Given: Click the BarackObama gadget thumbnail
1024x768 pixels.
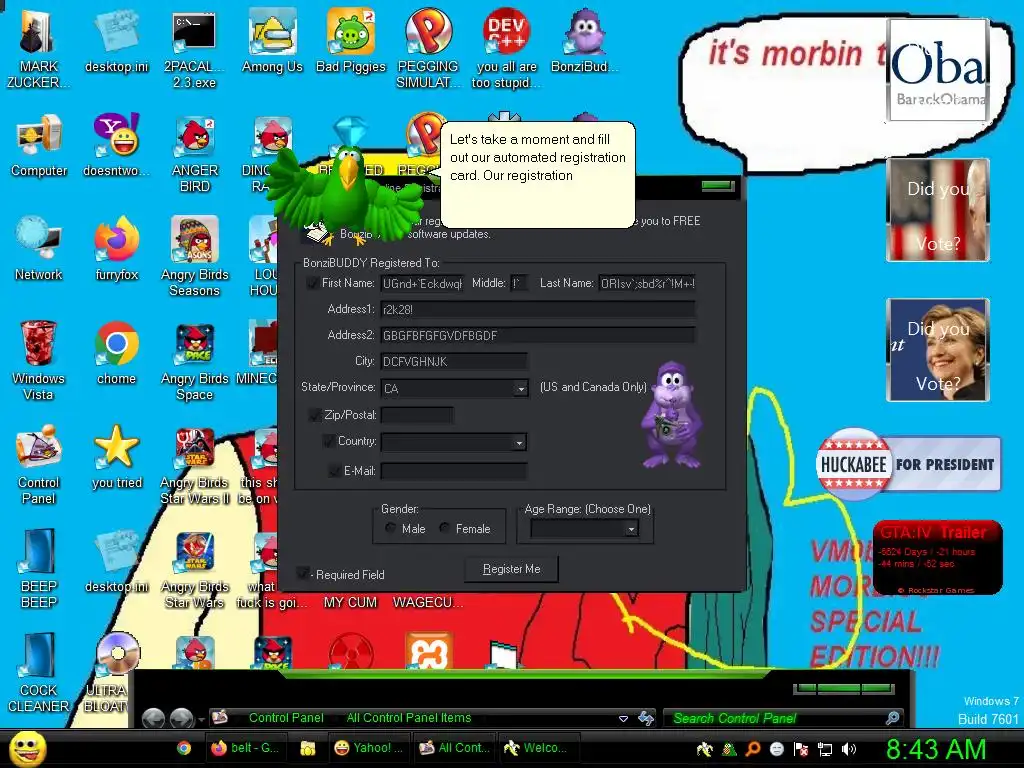Looking at the screenshot, I should point(938,70).
